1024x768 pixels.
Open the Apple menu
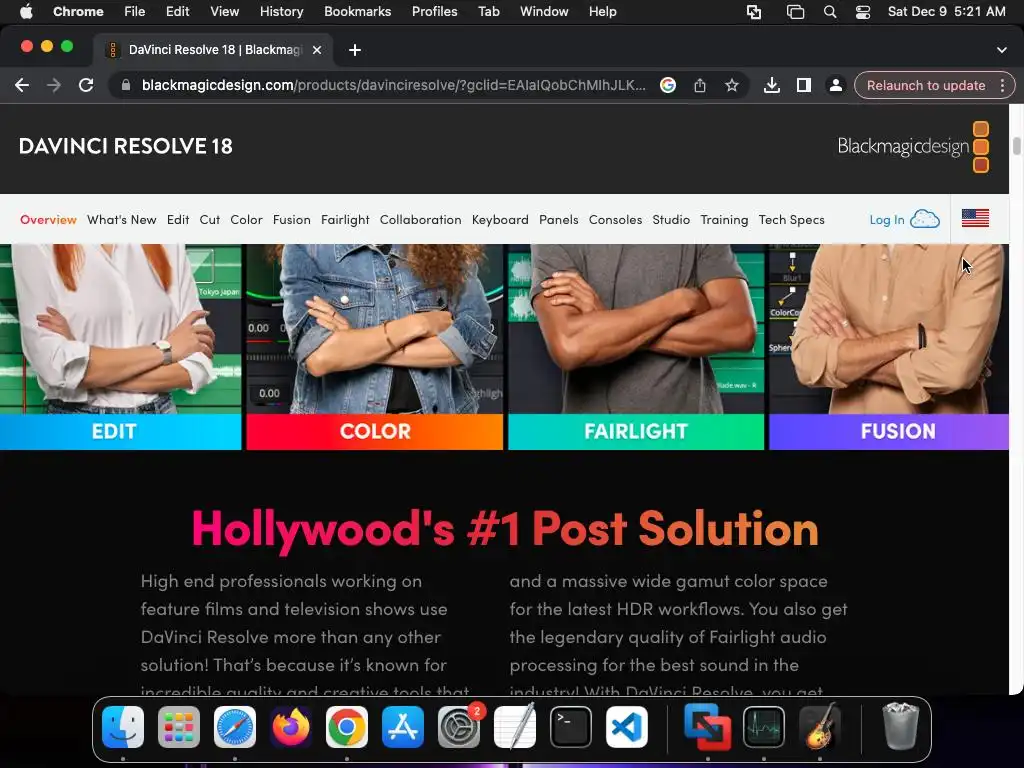point(26,12)
